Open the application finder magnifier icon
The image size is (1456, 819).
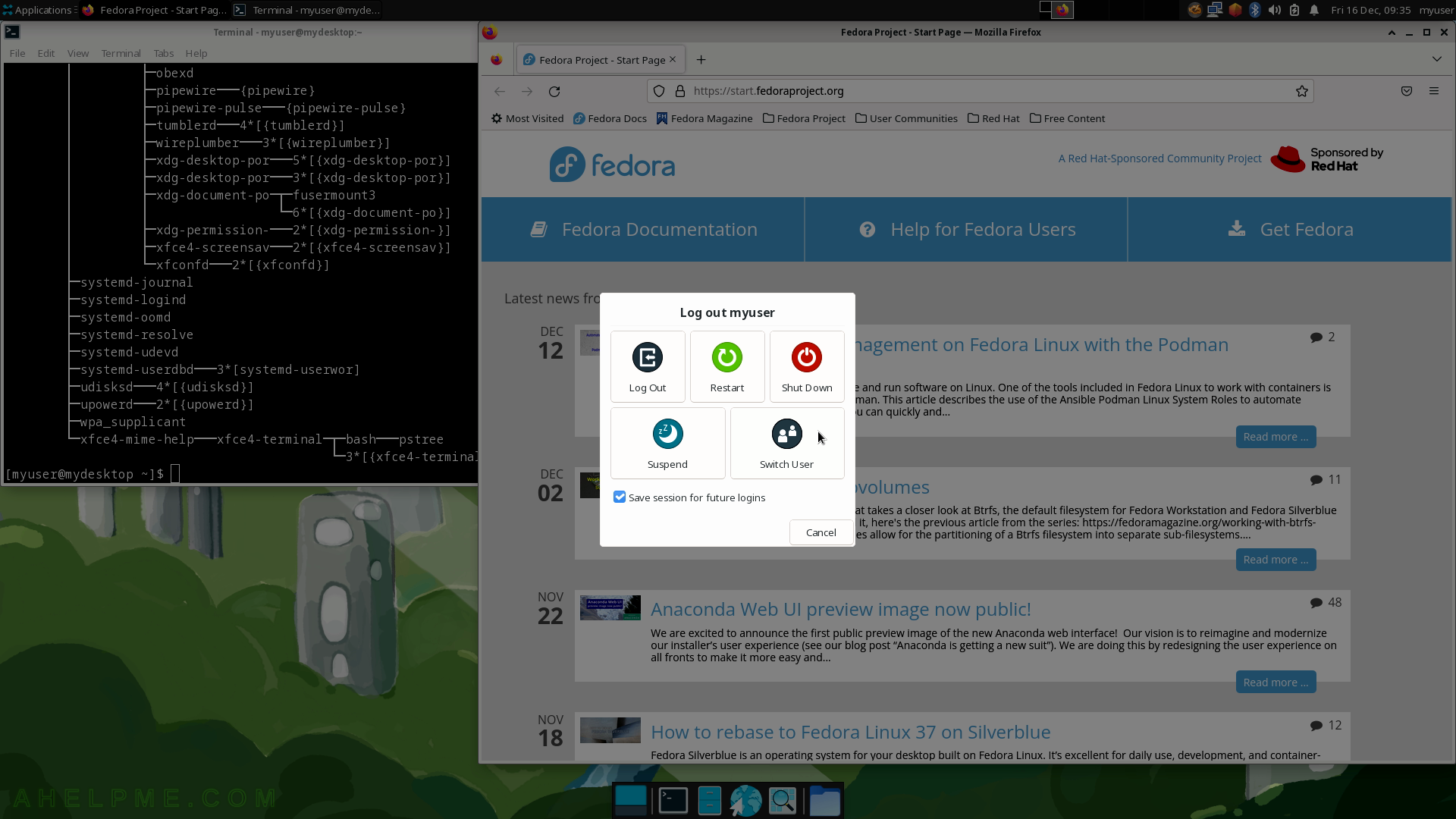coord(783,800)
